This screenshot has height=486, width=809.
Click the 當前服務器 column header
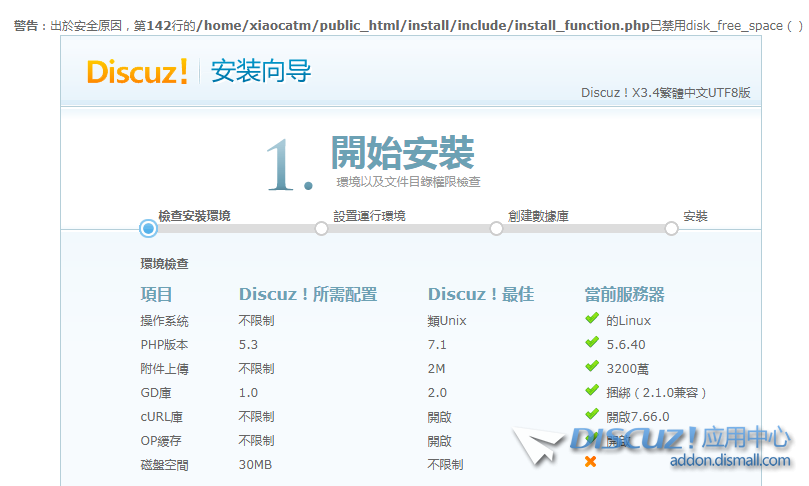pos(624,294)
